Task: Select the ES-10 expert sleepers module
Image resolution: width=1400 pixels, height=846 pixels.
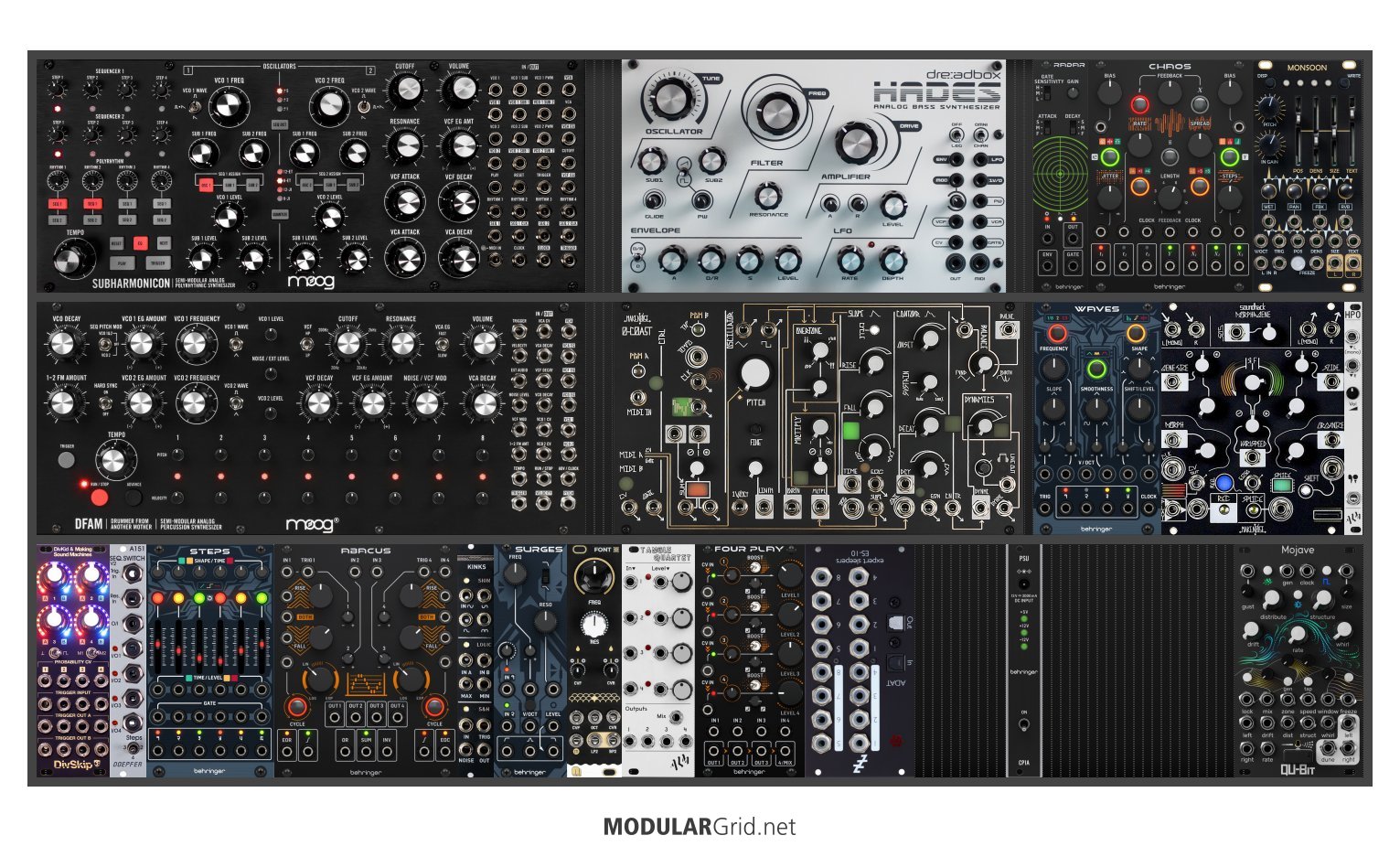Action: coord(860,660)
